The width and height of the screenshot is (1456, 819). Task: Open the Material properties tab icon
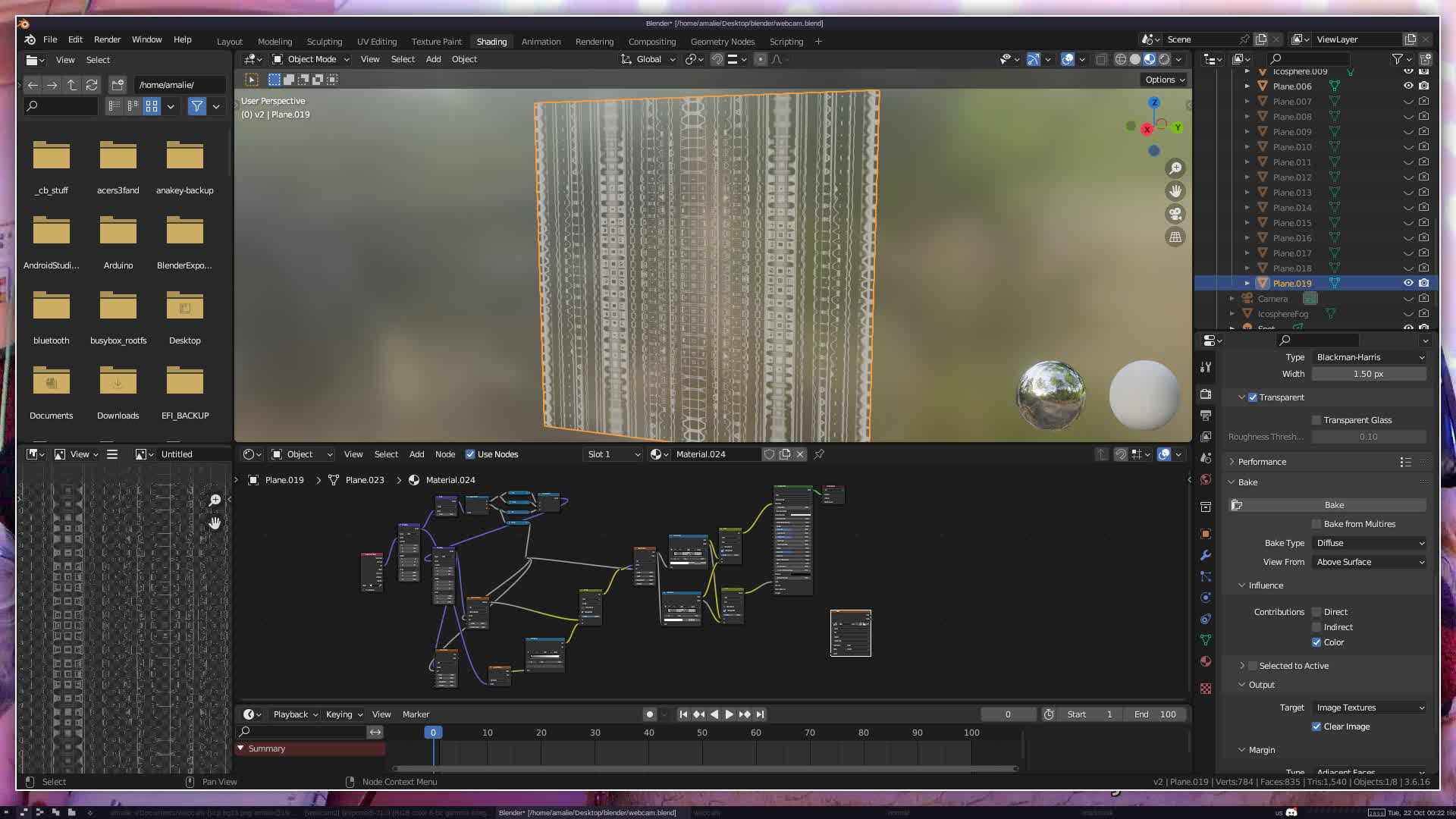[x=1206, y=661]
